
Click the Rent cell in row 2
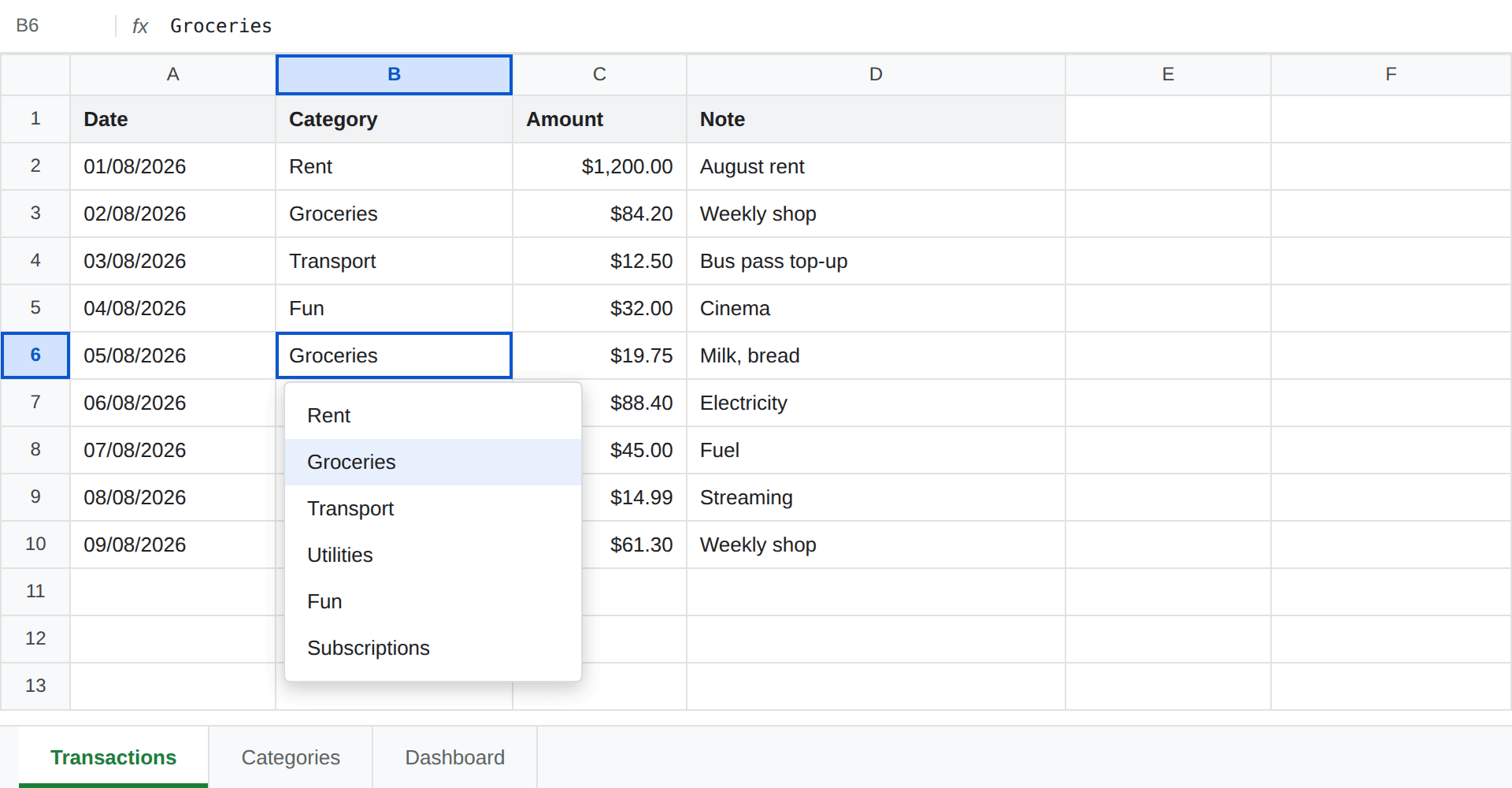coord(394,166)
